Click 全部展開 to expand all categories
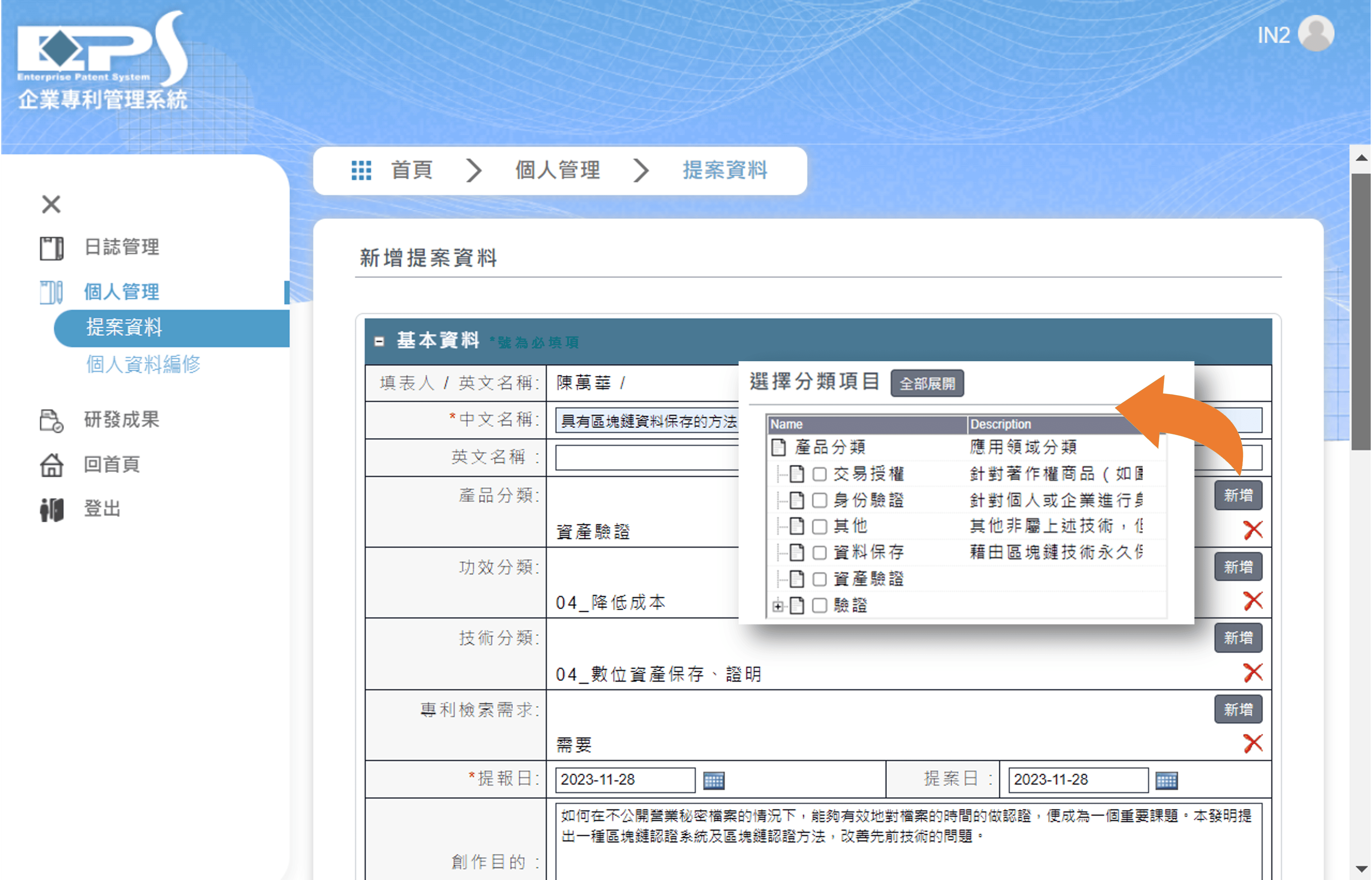The height and width of the screenshot is (880, 1372). (927, 383)
